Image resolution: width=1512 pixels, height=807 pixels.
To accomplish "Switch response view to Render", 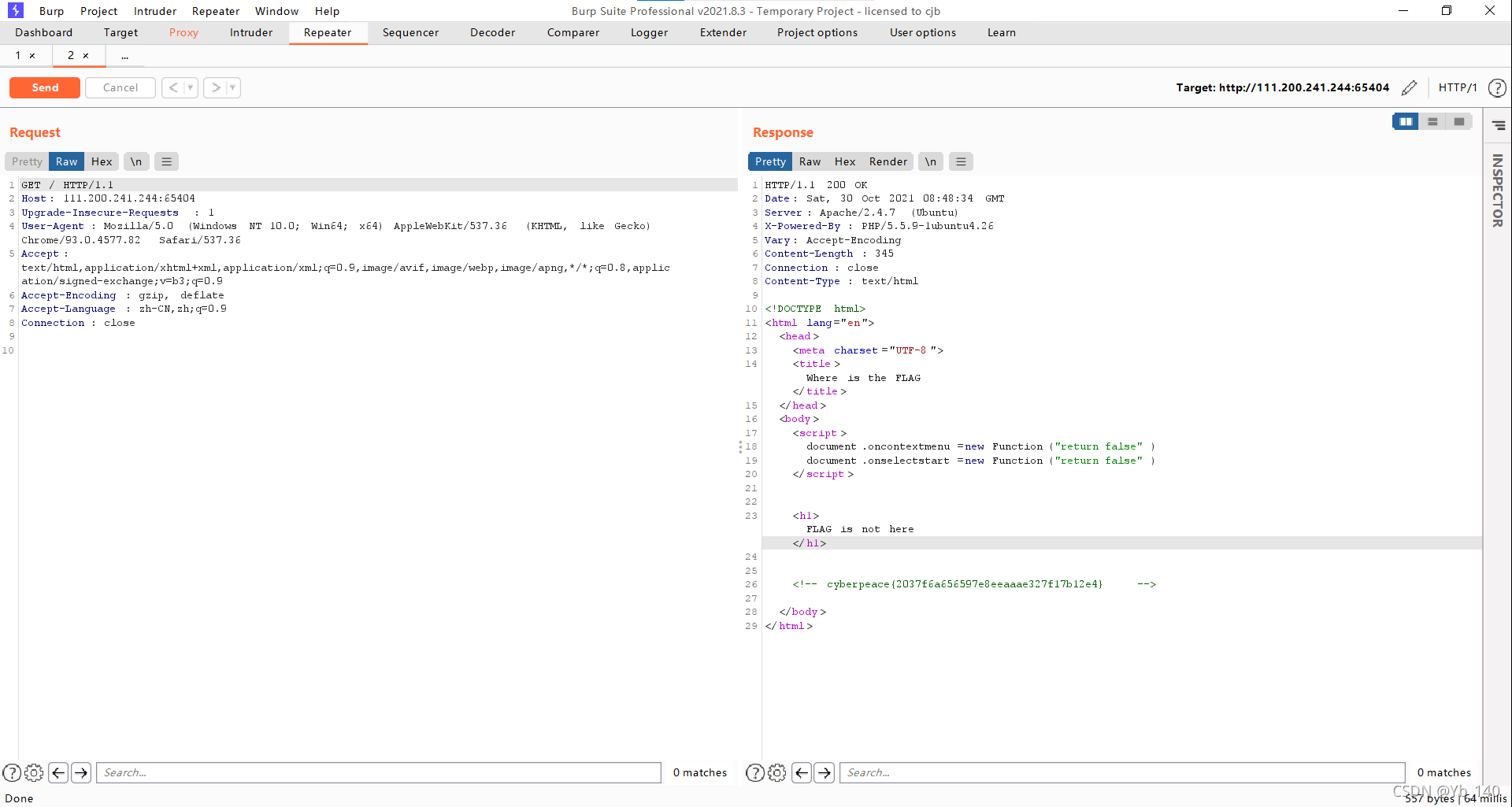I will tap(888, 161).
